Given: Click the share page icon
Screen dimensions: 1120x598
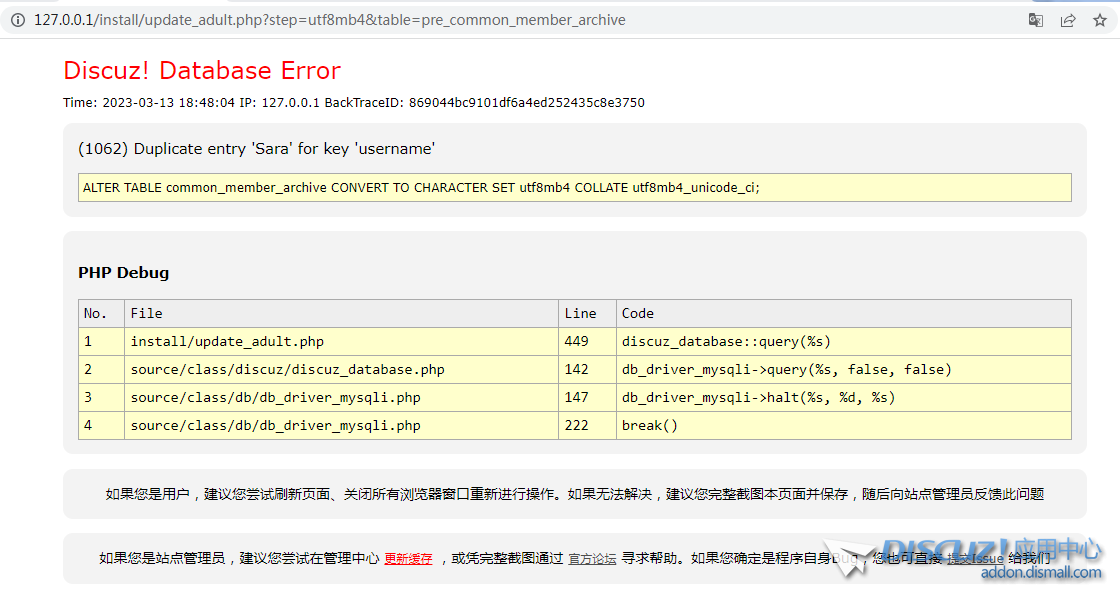Looking at the screenshot, I should click(x=1067, y=19).
